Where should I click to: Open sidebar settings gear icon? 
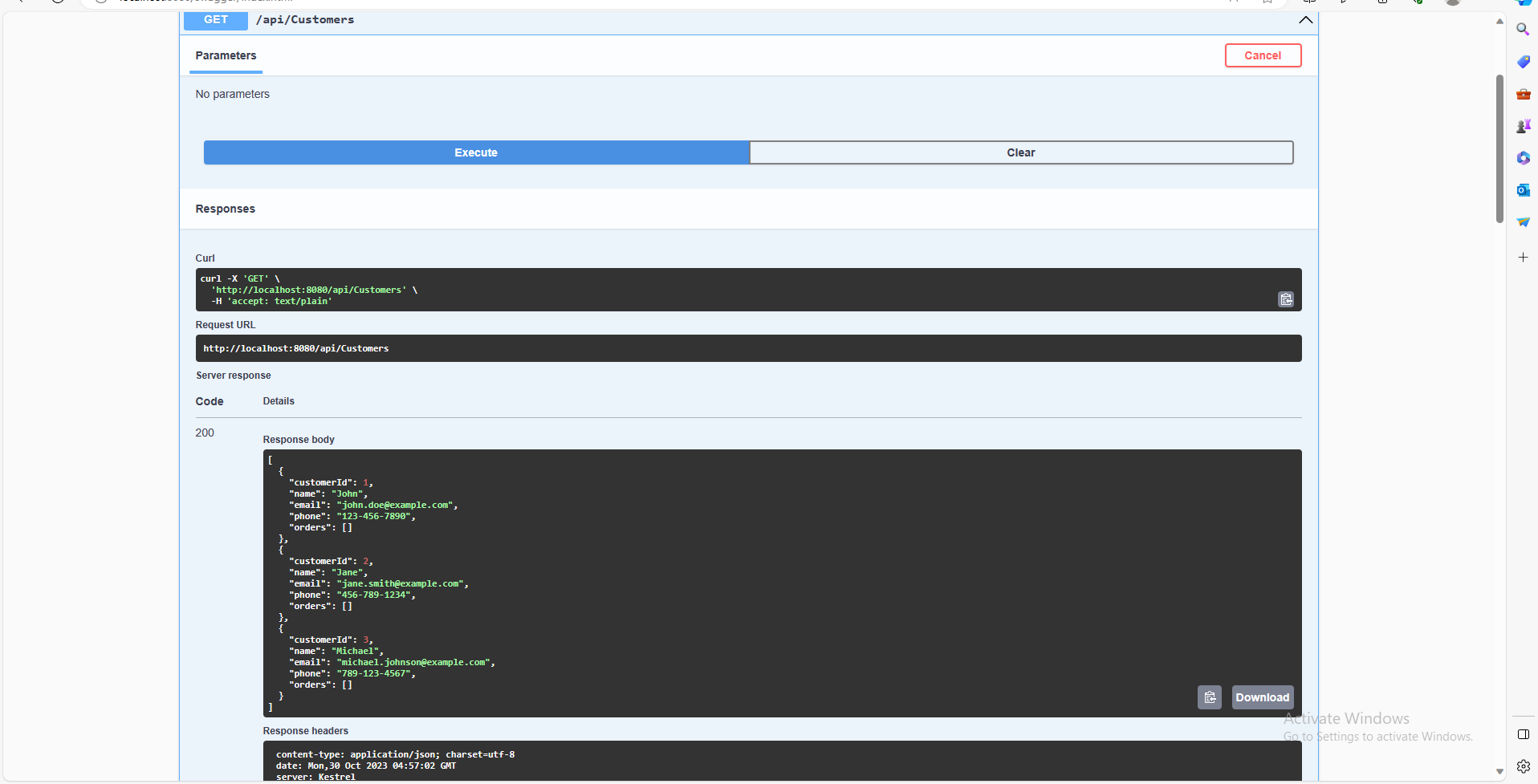[x=1523, y=766]
